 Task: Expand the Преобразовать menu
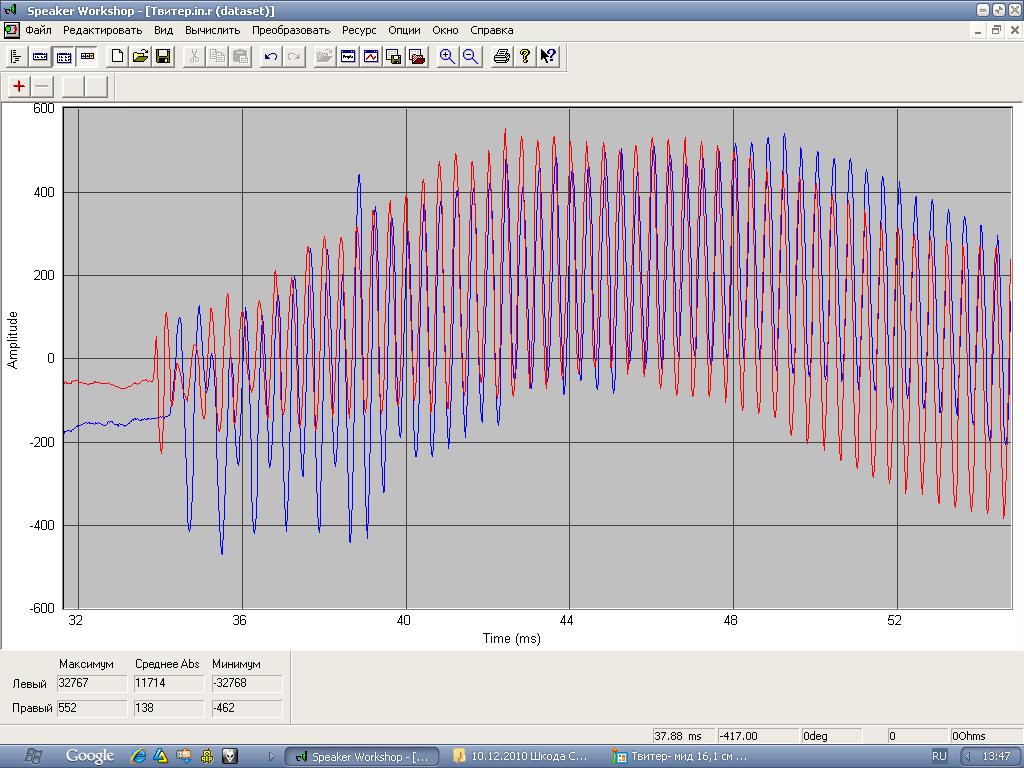coord(291,30)
